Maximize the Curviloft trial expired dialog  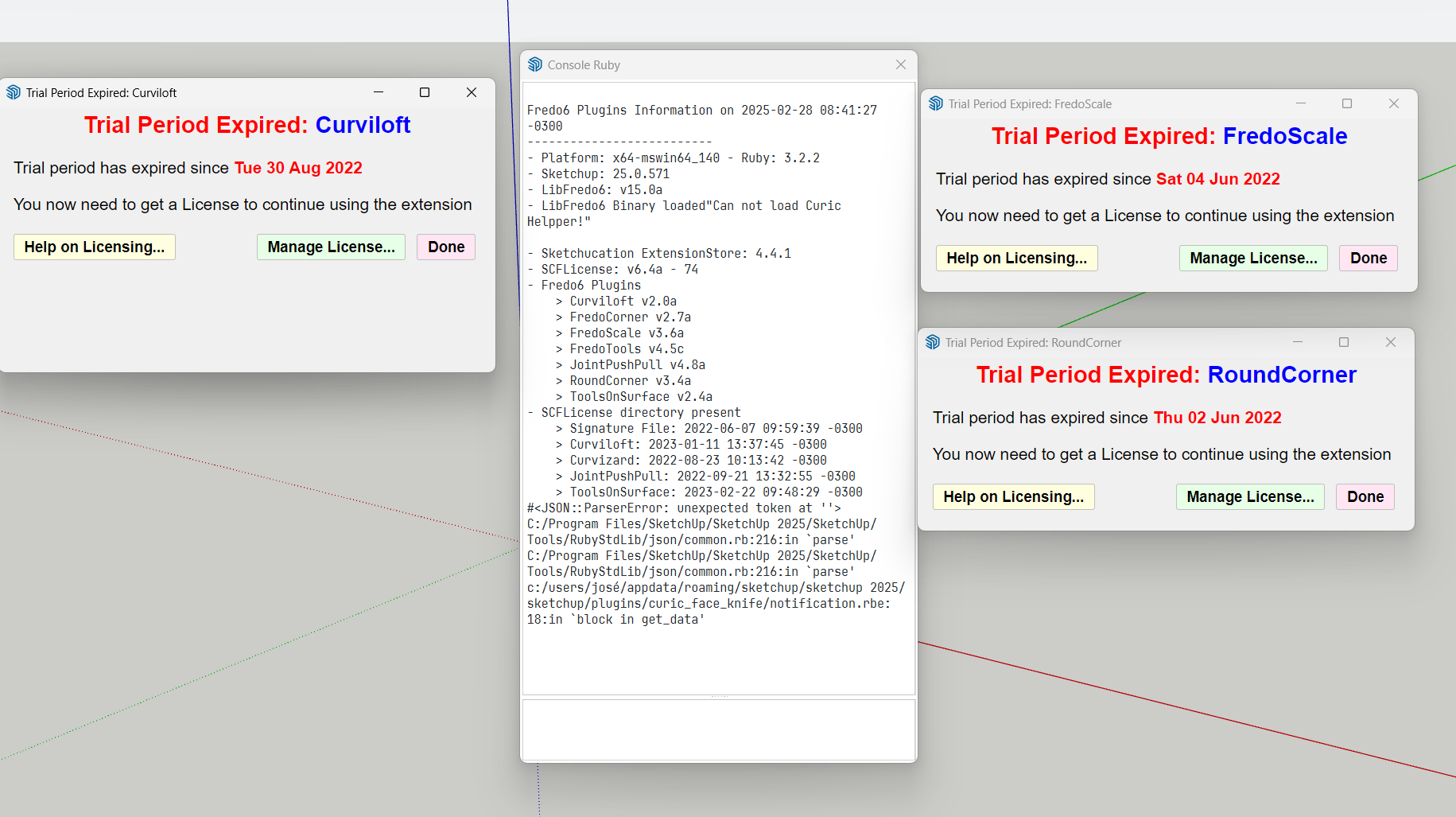[425, 92]
